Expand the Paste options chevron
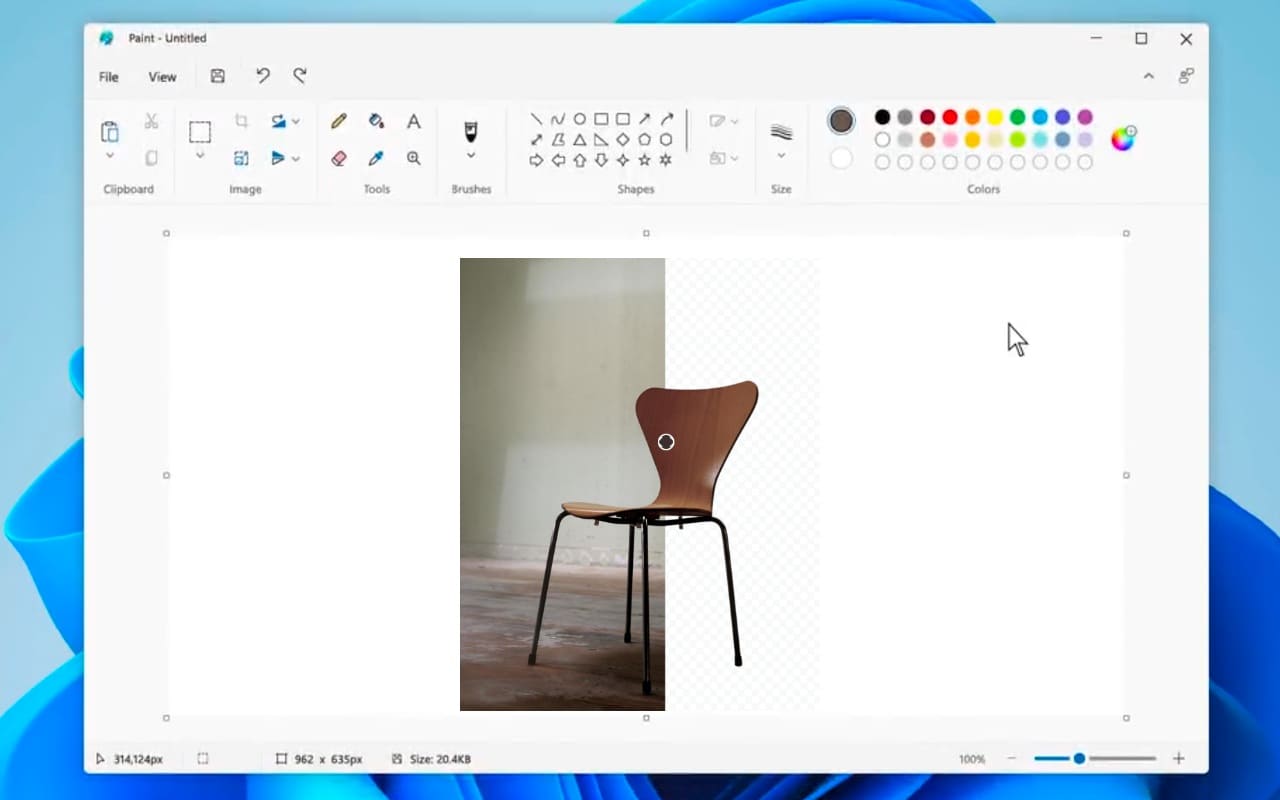 tap(110, 156)
